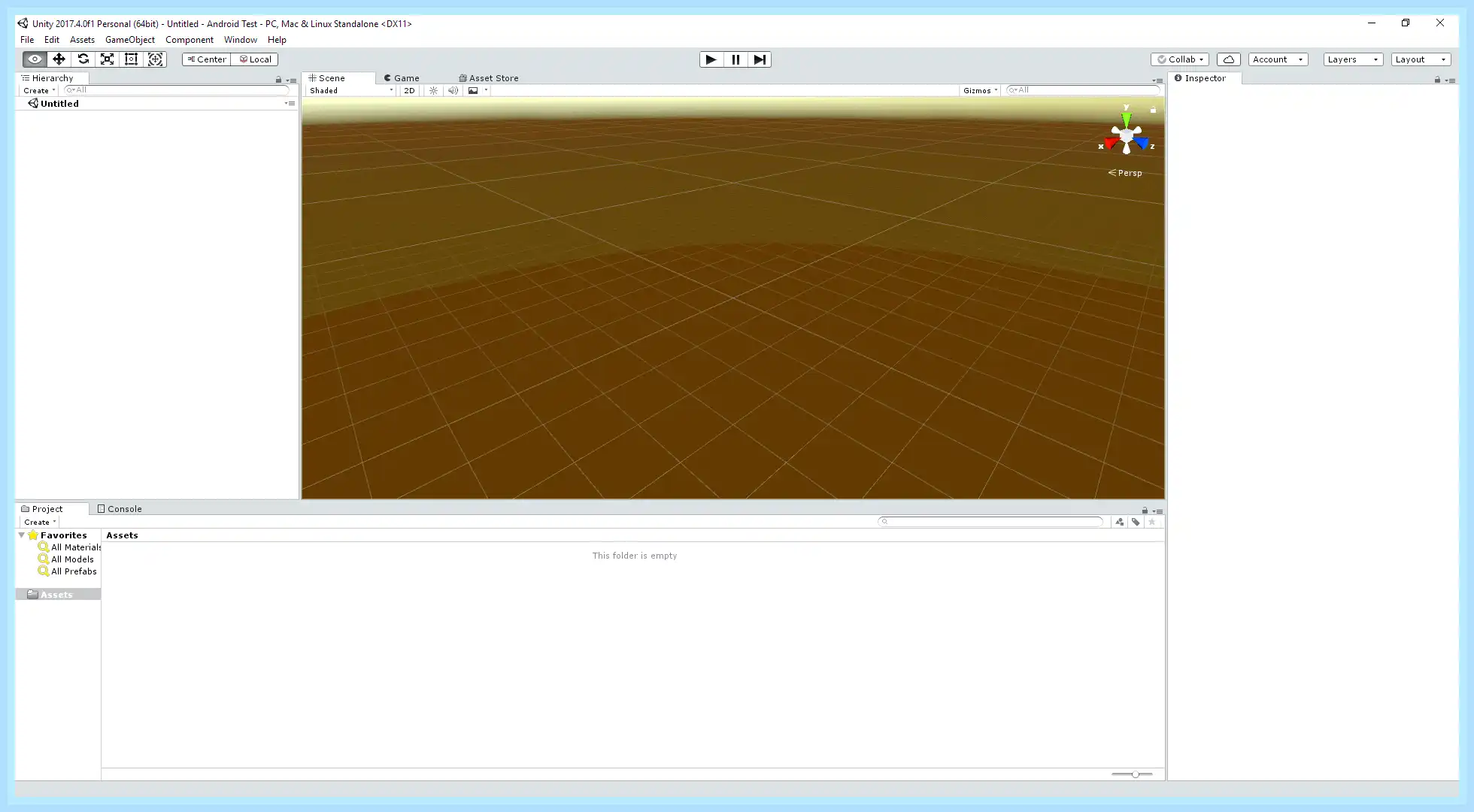The image size is (1474, 812).
Task: Switch to the Console tab
Action: coord(120,509)
